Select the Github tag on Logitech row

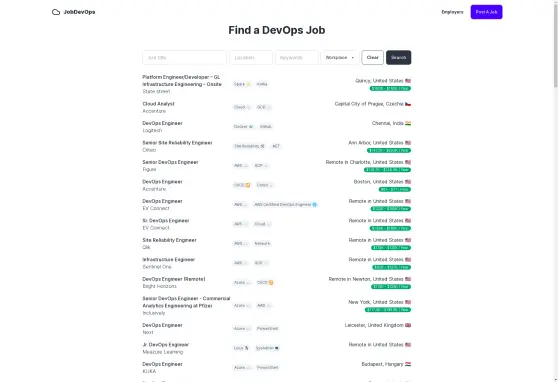click(x=265, y=127)
